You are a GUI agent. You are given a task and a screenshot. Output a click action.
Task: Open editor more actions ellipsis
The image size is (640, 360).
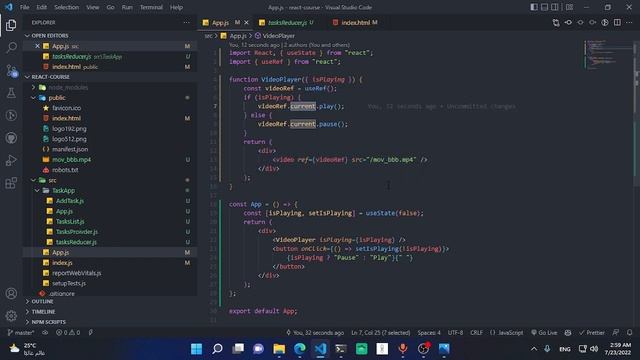click(629, 22)
